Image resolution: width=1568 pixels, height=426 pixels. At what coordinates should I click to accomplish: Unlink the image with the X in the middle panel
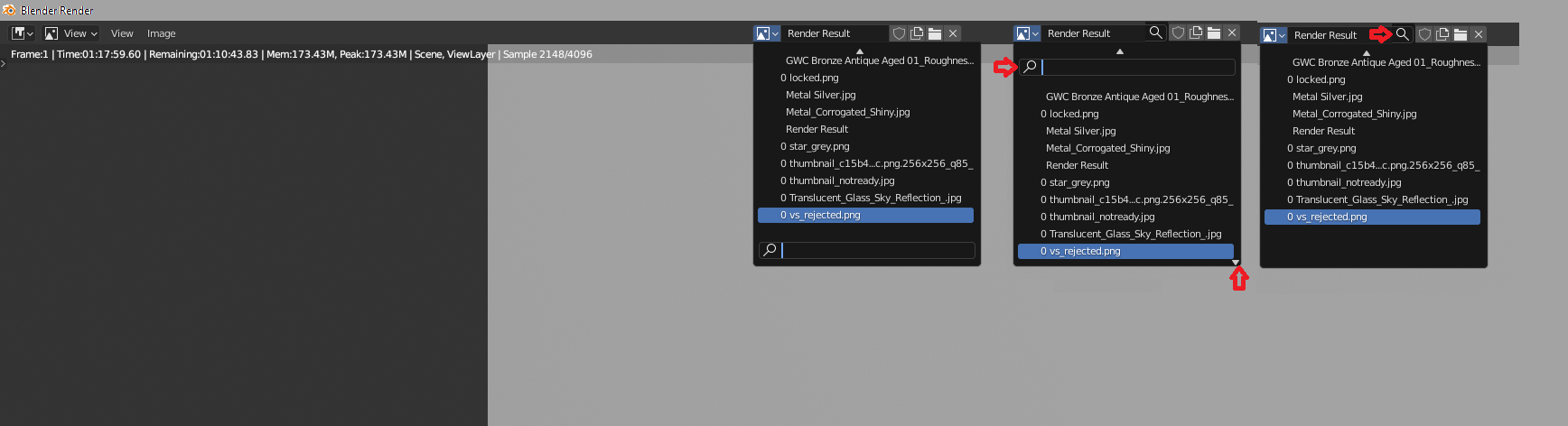click(x=1232, y=33)
